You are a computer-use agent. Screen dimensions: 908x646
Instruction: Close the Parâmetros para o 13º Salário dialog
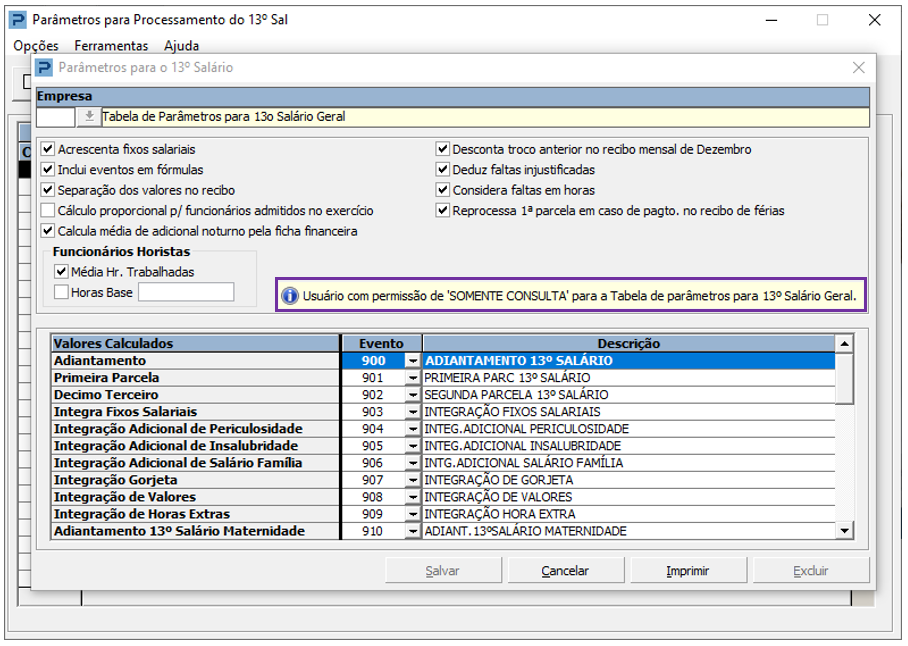point(858,67)
